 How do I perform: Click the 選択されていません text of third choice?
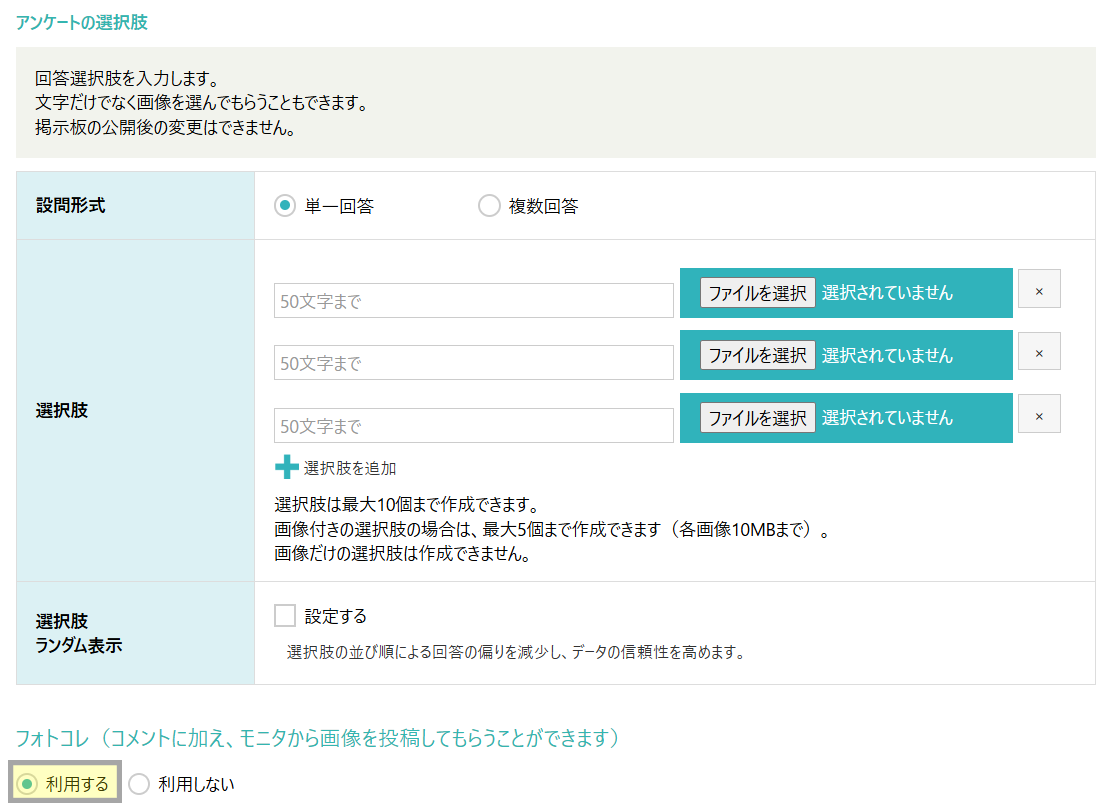(887, 418)
